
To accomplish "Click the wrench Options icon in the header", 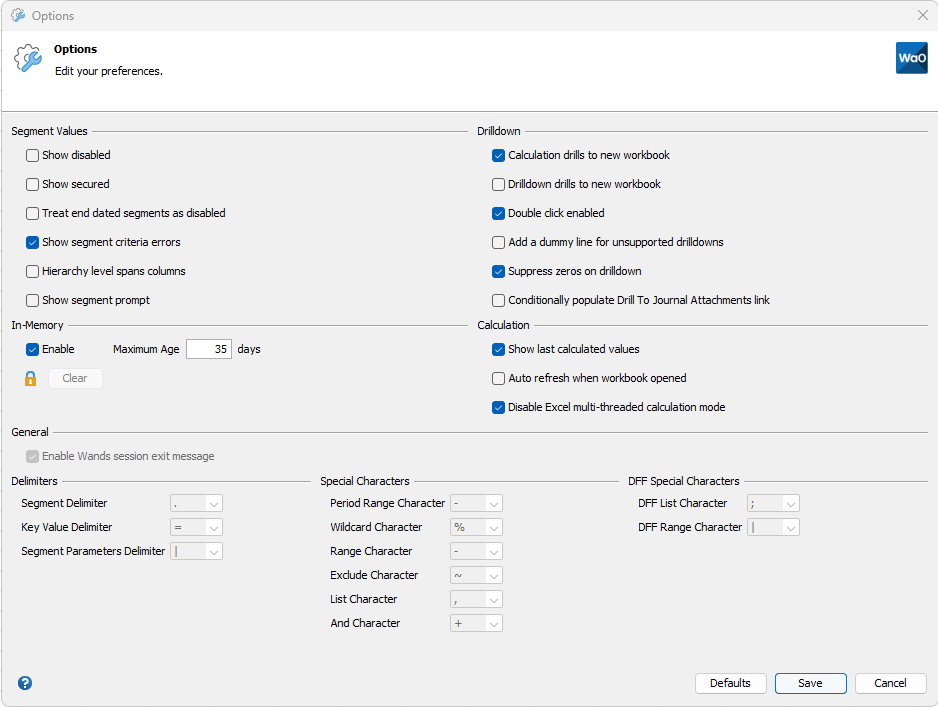I will 27,58.
